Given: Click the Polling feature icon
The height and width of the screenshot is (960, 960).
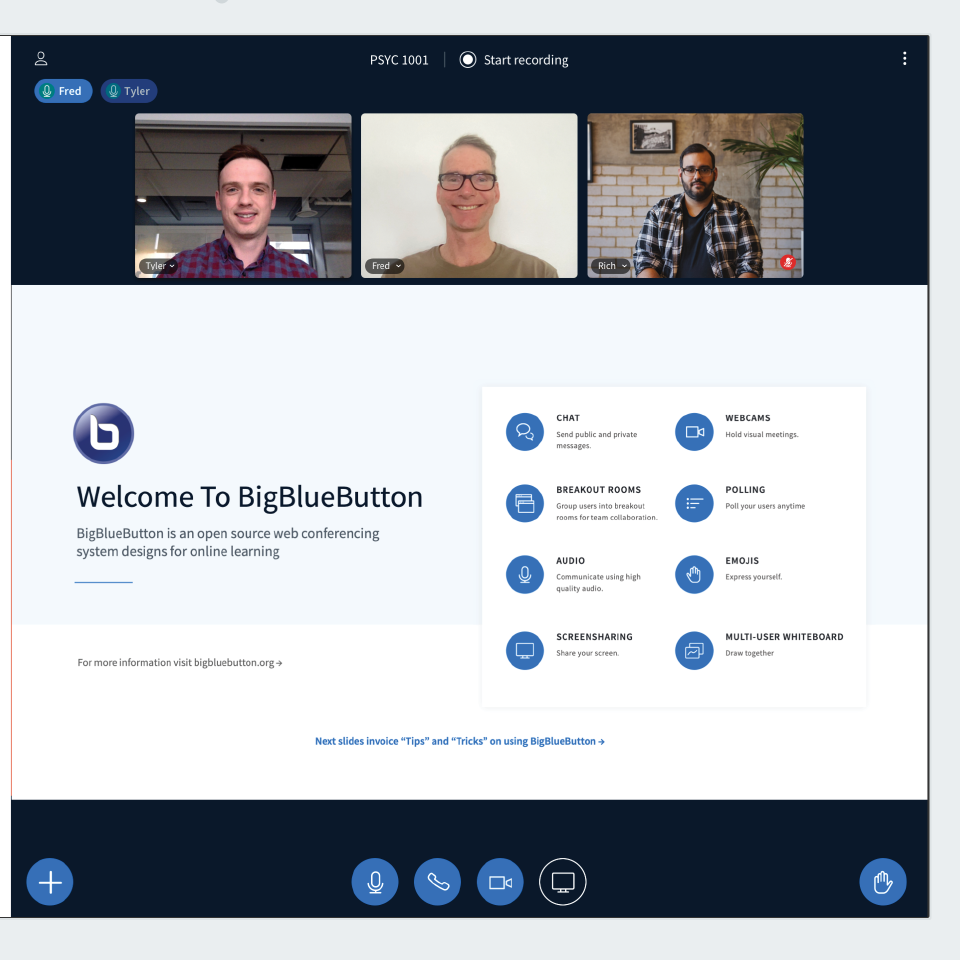Looking at the screenshot, I should 694,503.
